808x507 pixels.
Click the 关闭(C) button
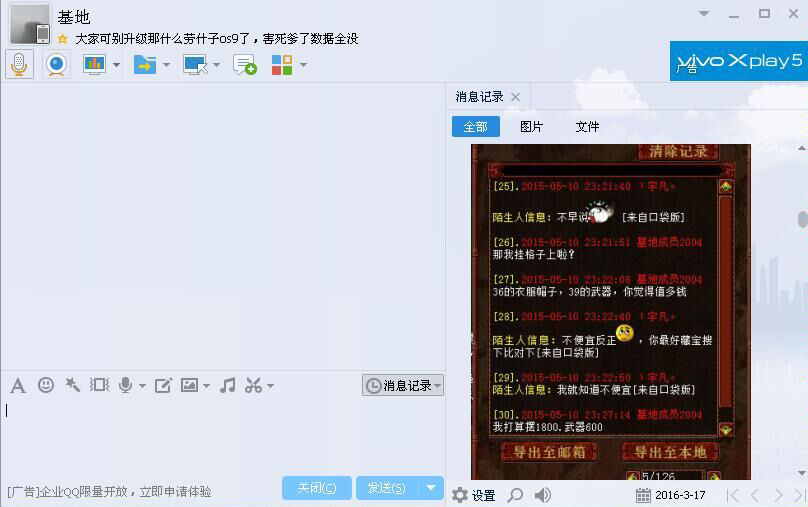tap(316, 488)
